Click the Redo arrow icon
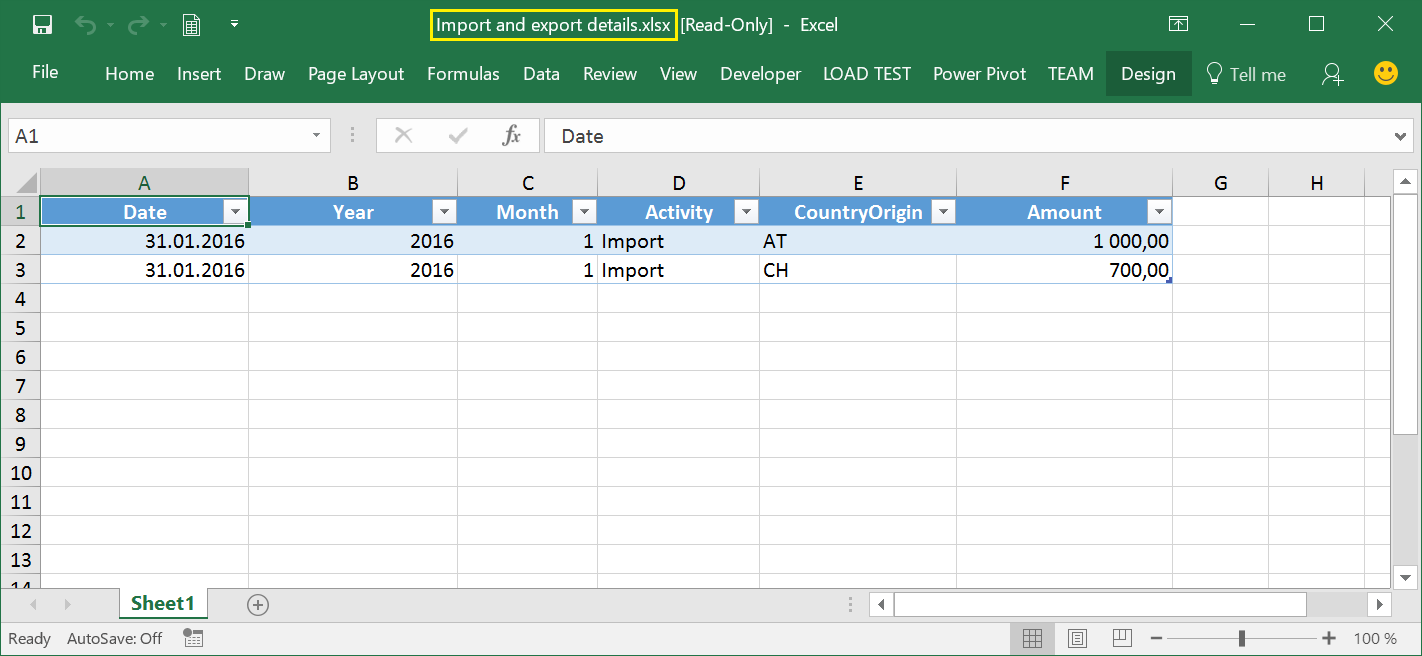1422x656 pixels. (138, 25)
